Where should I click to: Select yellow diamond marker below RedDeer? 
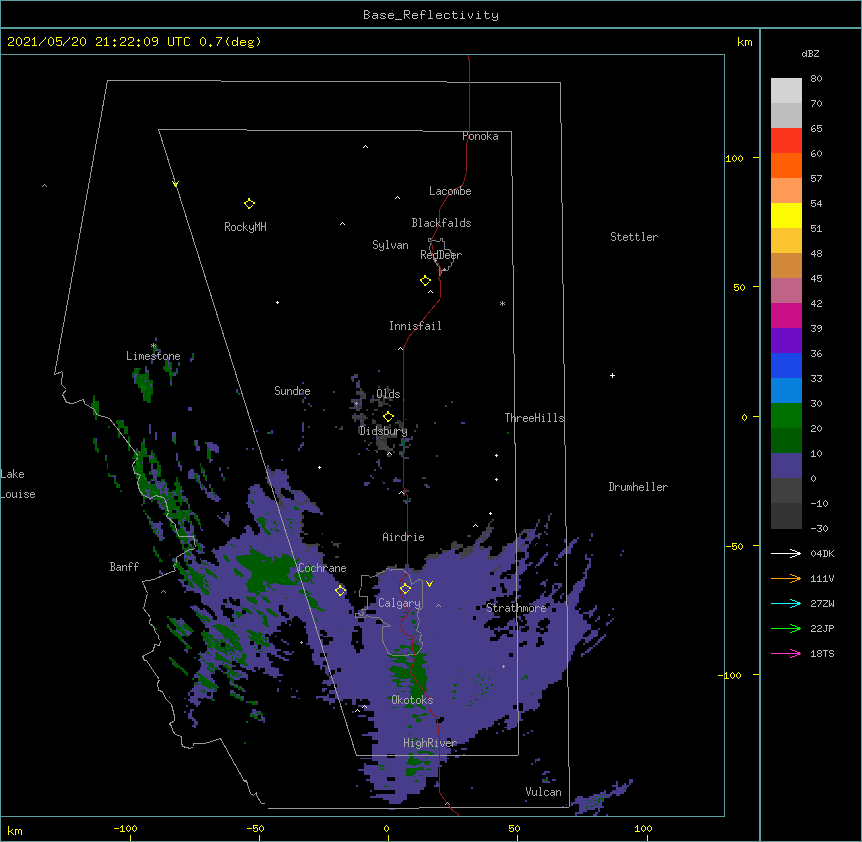tap(425, 280)
